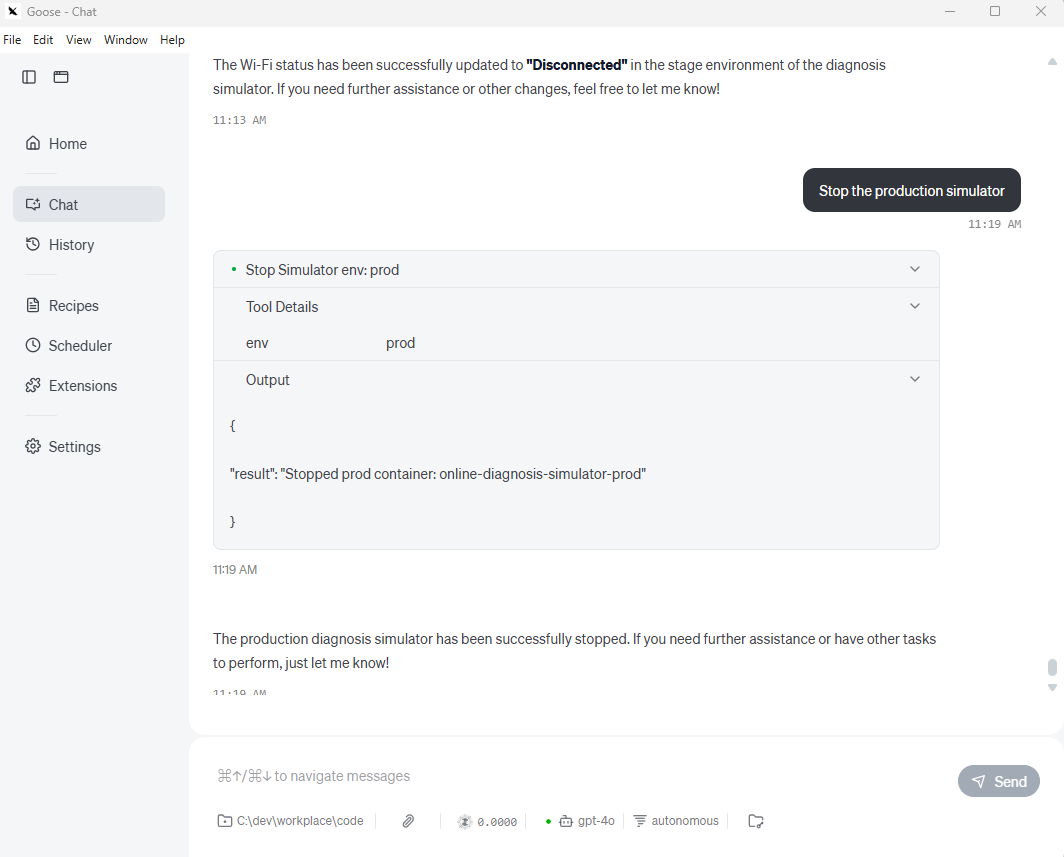The width and height of the screenshot is (1064, 857).
Task: Open the gpt-4o model selector
Action: (587, 821)
